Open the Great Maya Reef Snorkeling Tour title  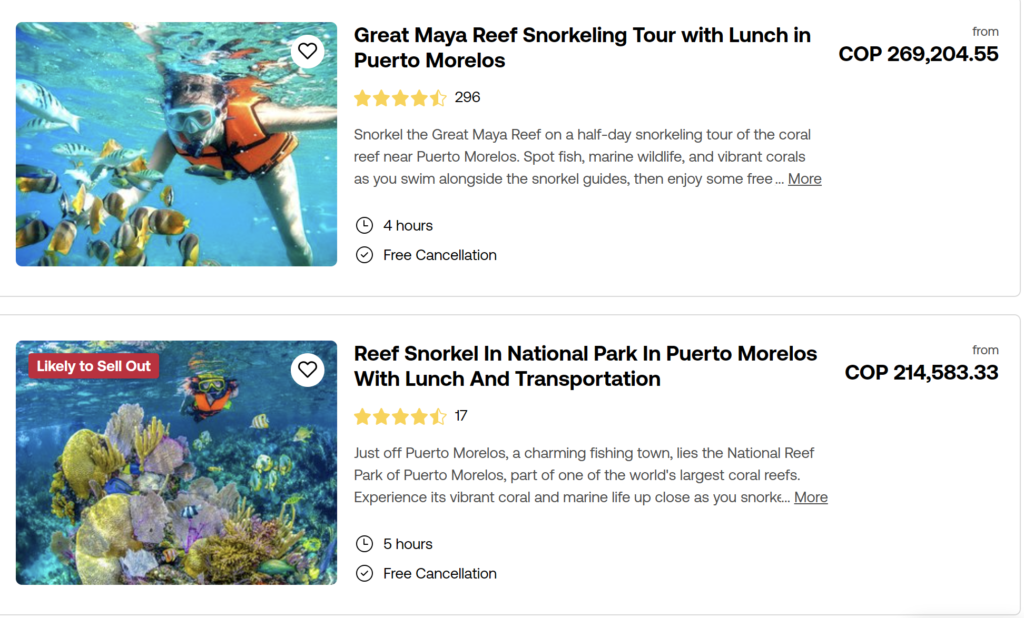582,47
